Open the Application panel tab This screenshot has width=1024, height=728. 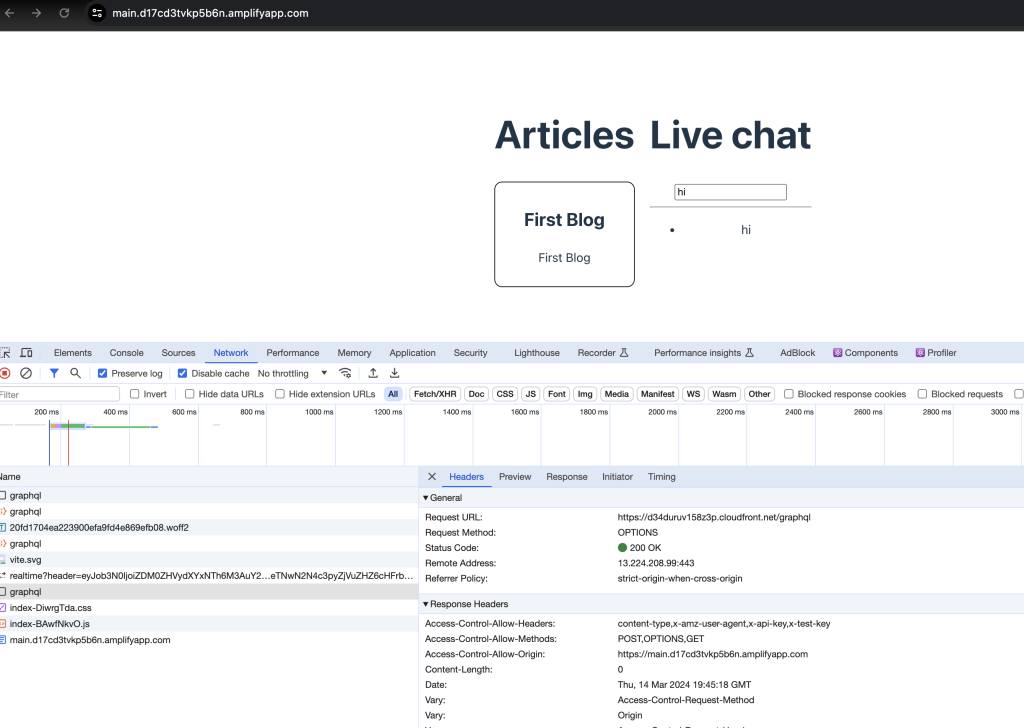[x=412, y=353]
